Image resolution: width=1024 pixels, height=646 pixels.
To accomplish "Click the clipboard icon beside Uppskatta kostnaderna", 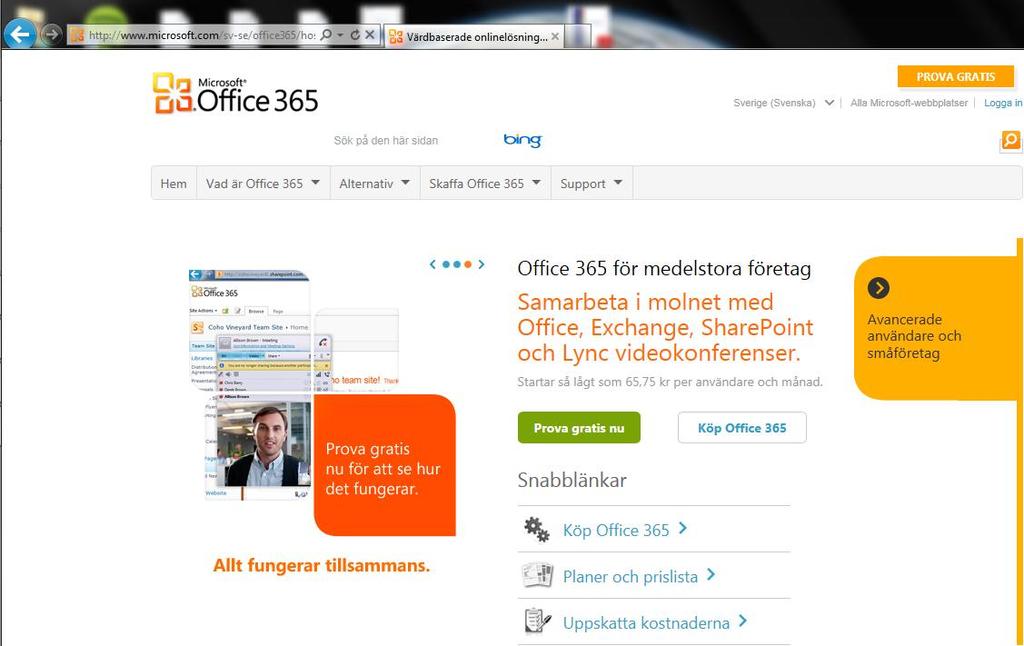I will (x=537, y=621).
